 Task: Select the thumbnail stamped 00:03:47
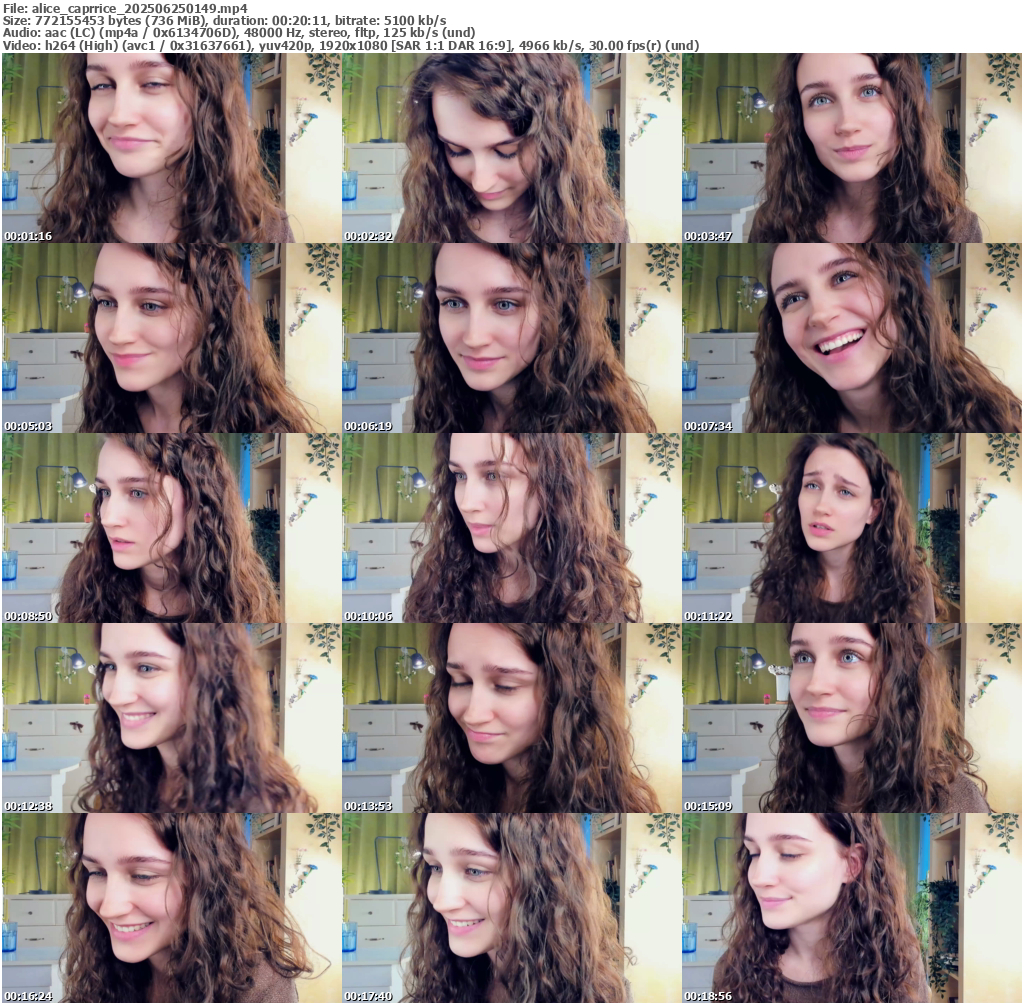852,148
